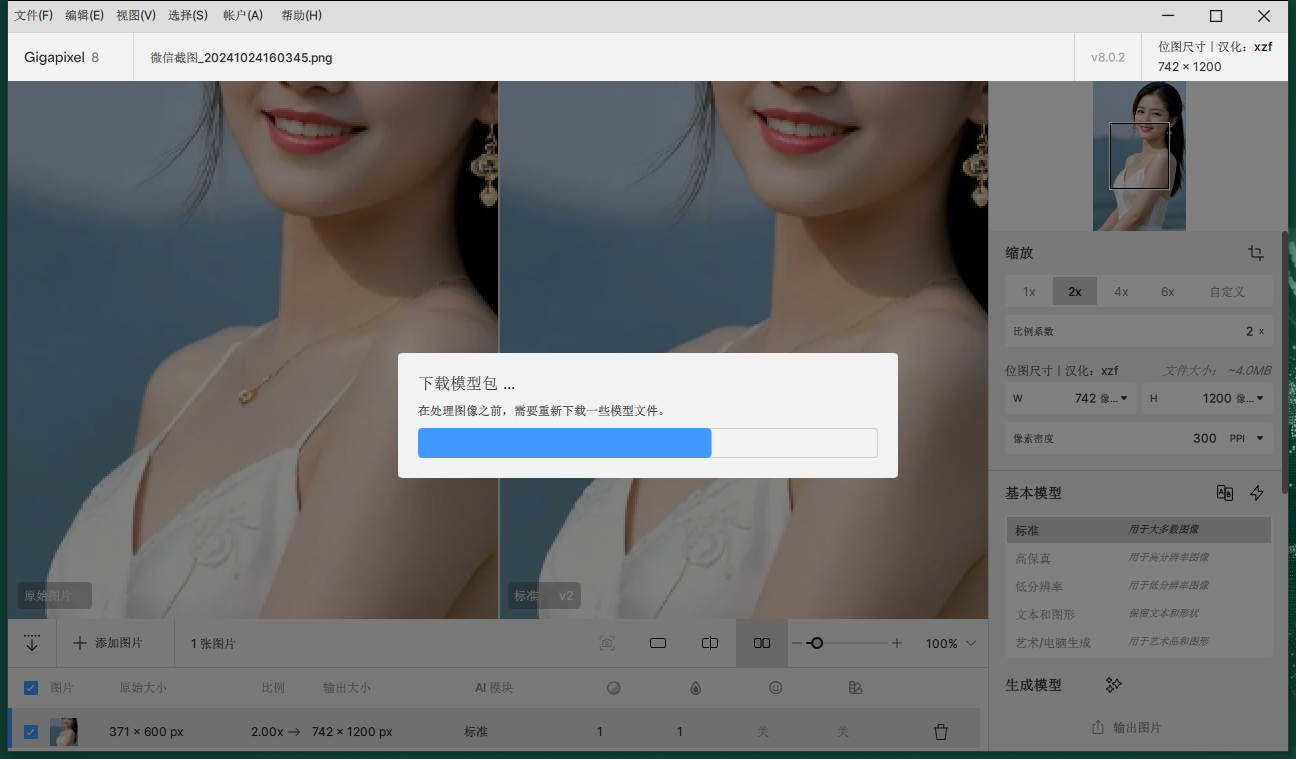Screen dimensions: 1296x759
Task: Select the single-view layout icon
Action: click(658, 643)
